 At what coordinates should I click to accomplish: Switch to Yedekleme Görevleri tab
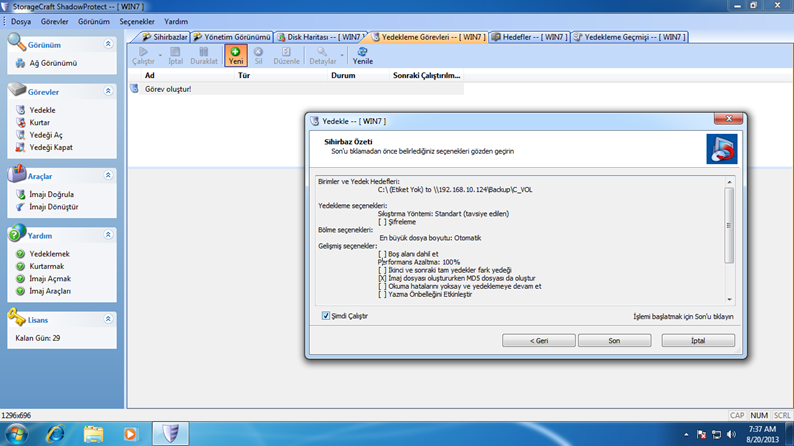click(x=429, y=37)
